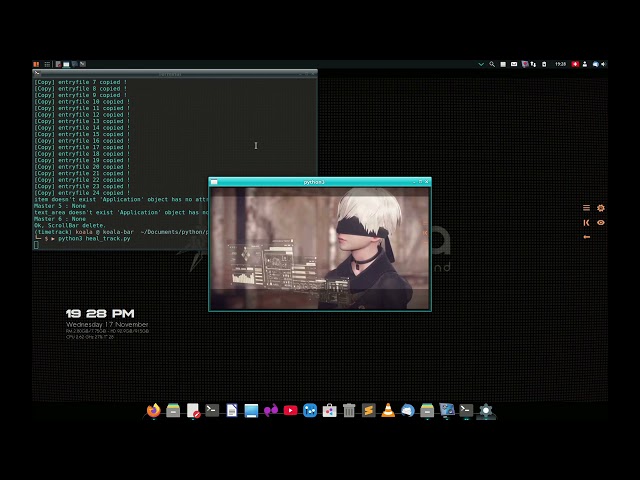Launch VLC media player from dock

pos(388,410)
